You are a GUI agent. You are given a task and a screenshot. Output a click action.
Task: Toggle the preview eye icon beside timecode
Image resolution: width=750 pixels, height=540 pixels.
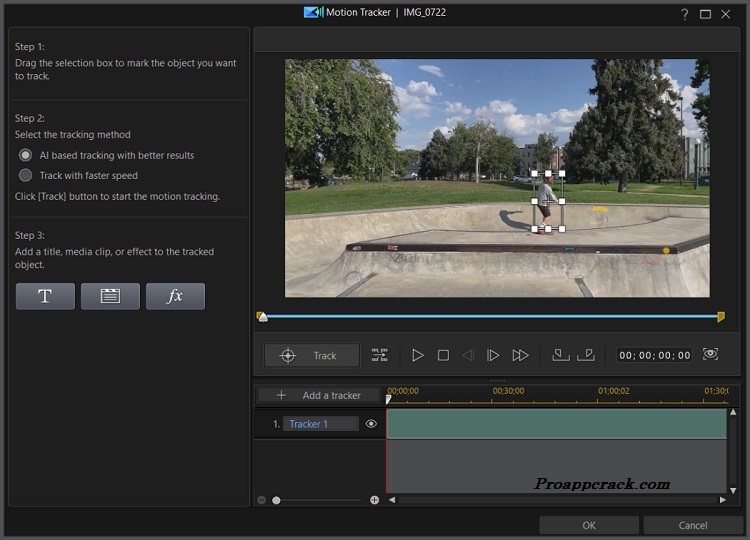(711, 355)
